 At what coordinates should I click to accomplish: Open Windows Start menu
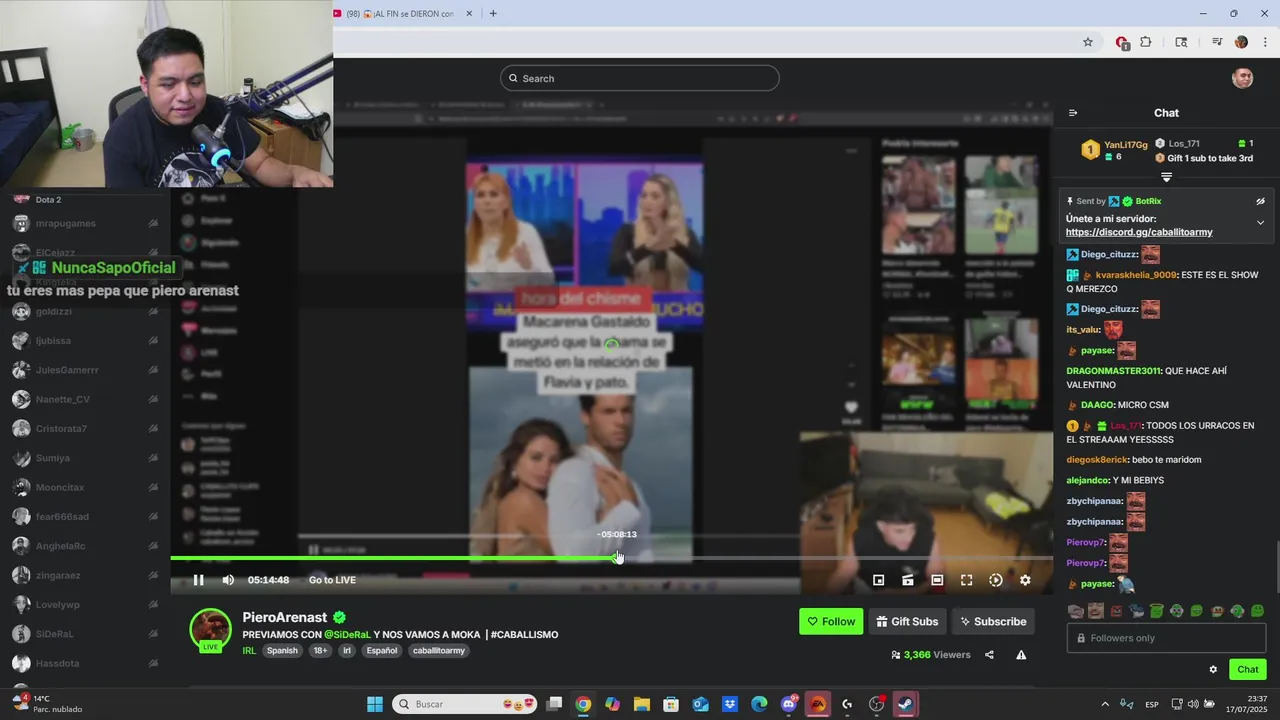pos(375,704)
